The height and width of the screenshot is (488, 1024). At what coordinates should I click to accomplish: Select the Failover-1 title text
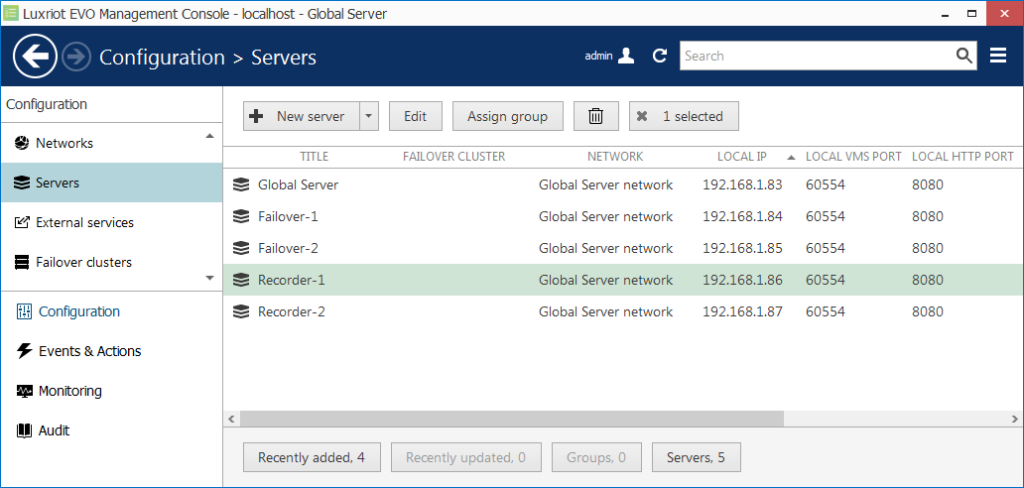(288, 216)
